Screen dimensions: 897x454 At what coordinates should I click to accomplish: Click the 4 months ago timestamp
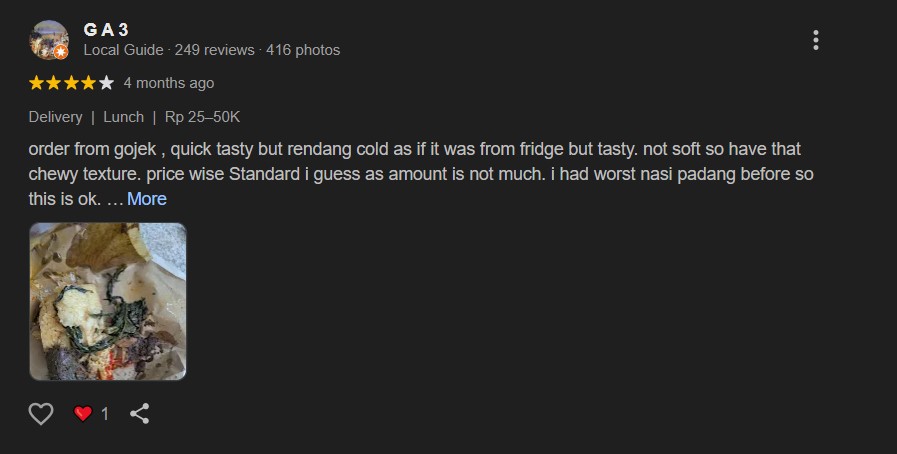(x=169, y=83)
